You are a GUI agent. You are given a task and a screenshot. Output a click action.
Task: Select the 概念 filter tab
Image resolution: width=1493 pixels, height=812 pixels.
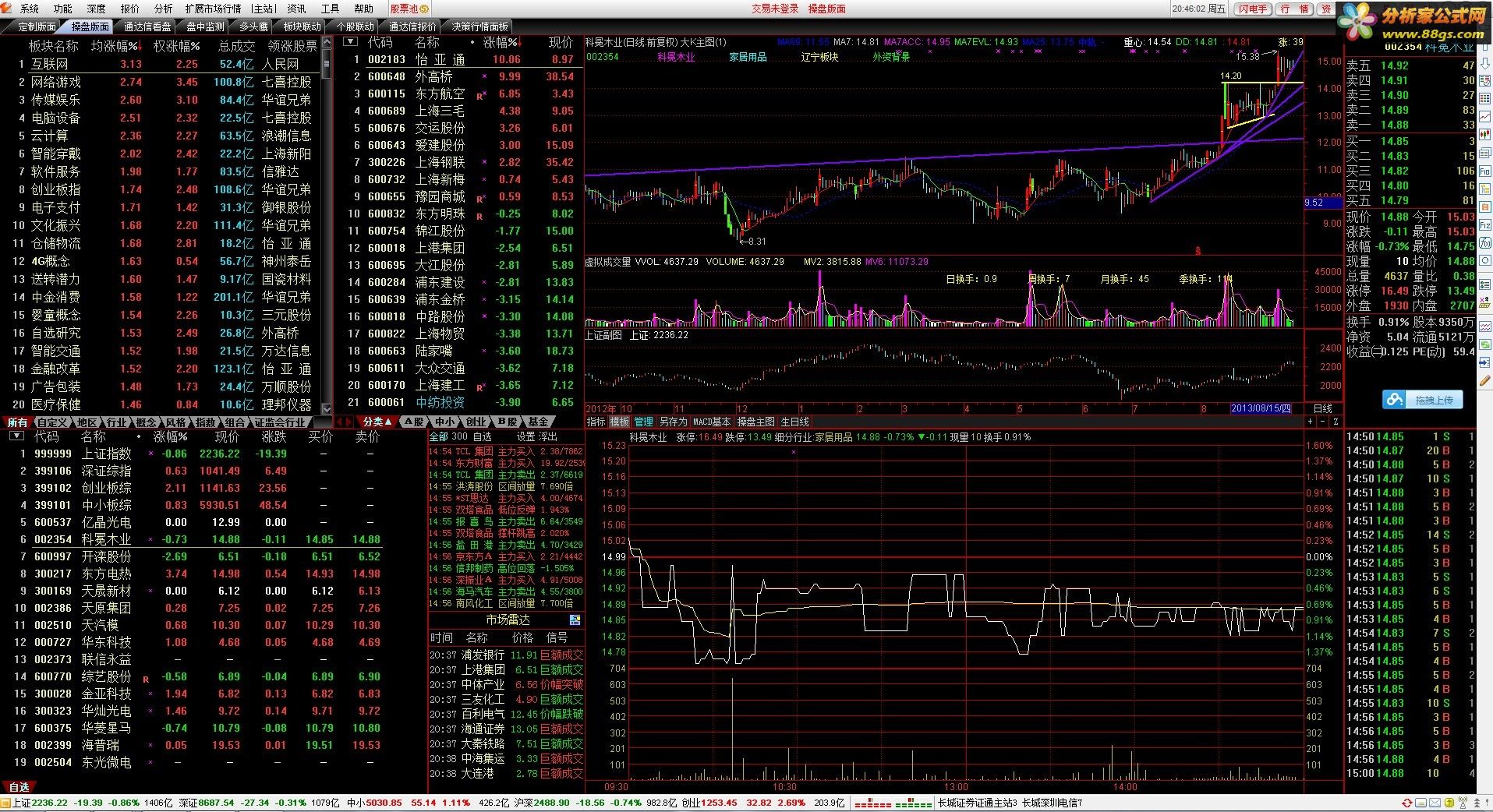pyautogui.click(x=146, y=422)
